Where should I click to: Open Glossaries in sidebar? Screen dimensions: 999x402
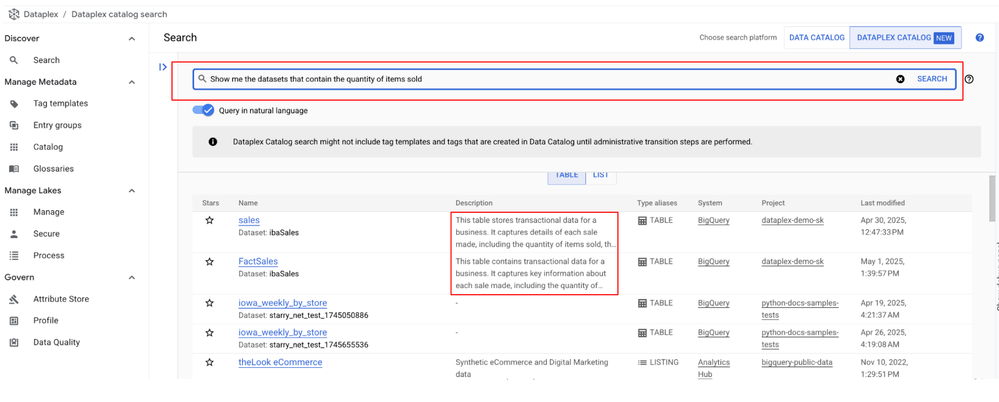click(54, 169)
